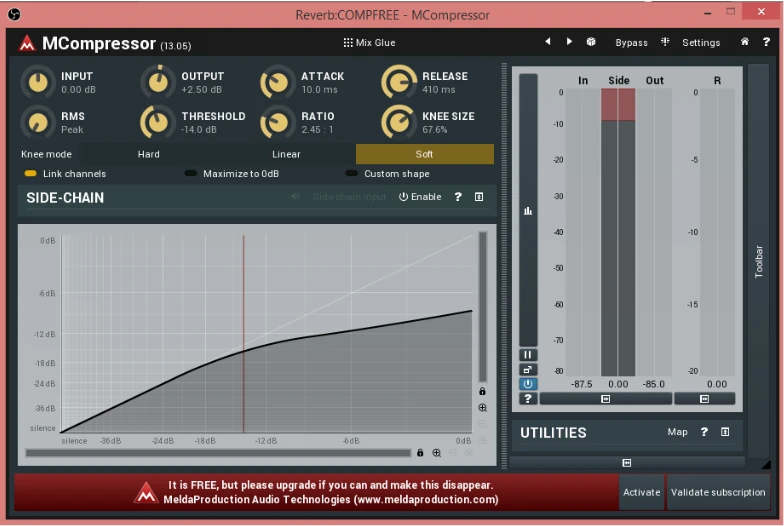Click the vertical lock icon beside graph

[482, 391]
